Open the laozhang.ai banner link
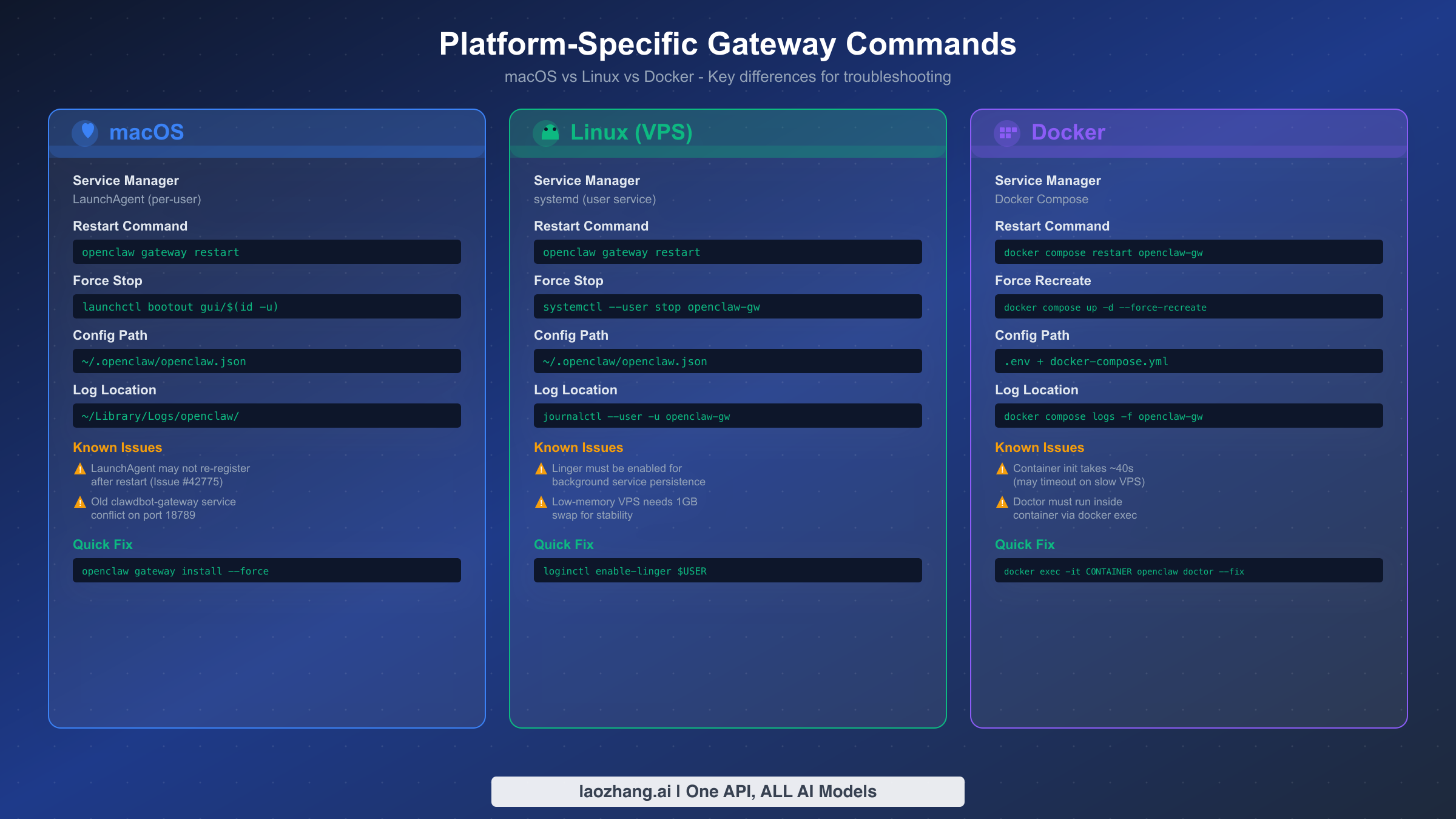This screenshot has height=819, width=1456. coord(727,791)
